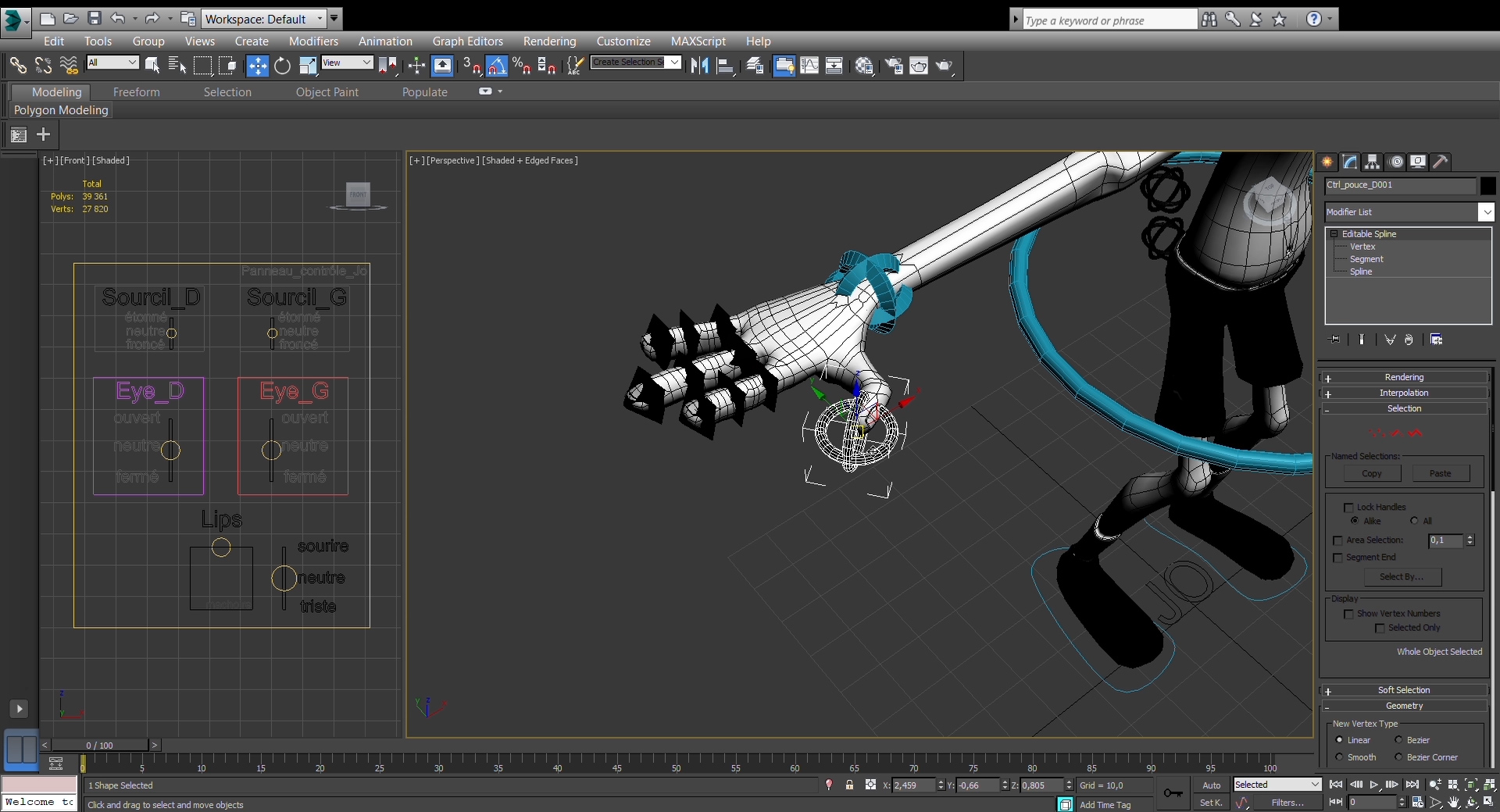This screenshot has height=812, width=1500.
Task: Click the Select By... button
Action: tap(1403, 577)
